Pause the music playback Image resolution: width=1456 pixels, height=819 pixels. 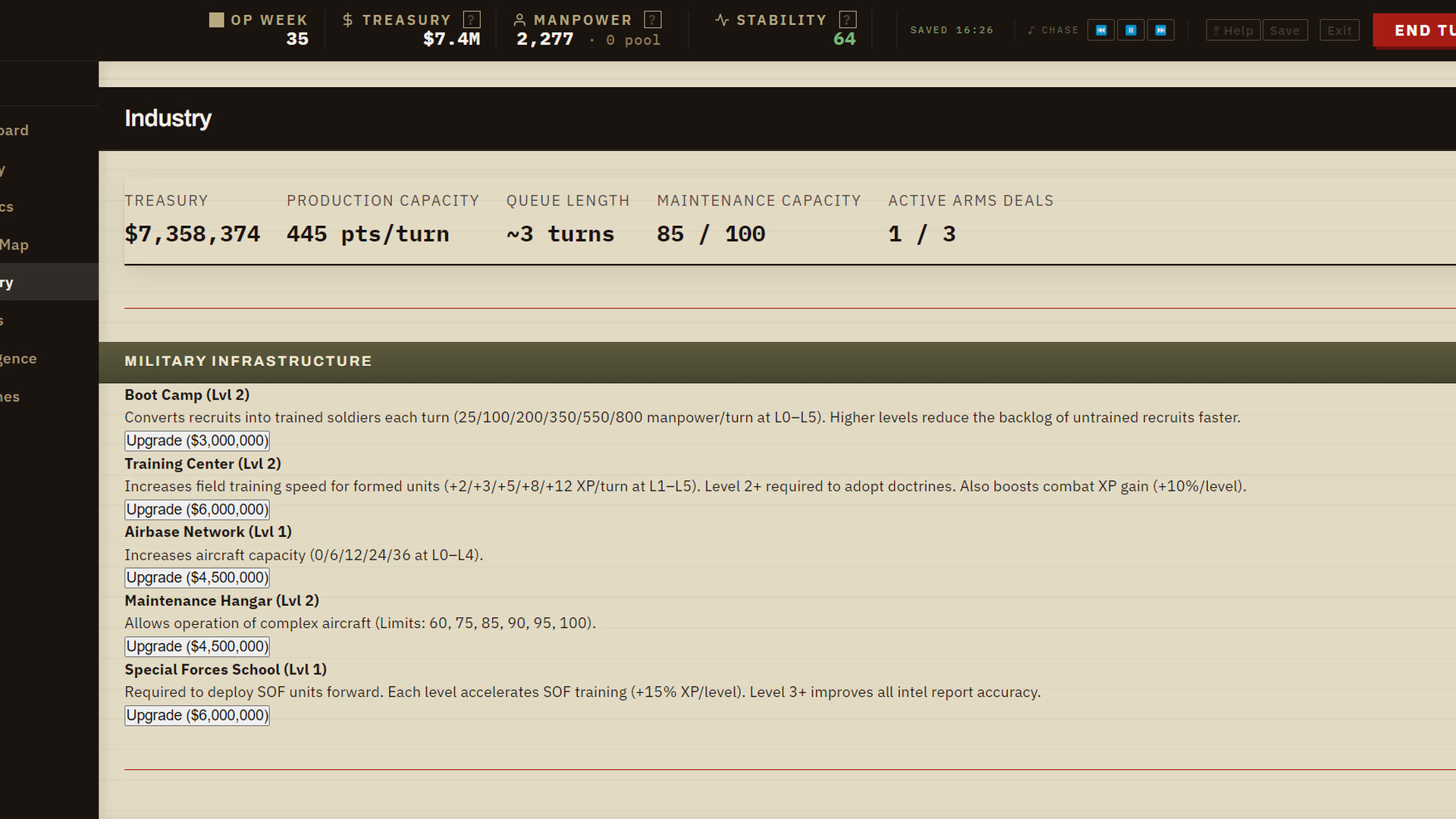[1131, 30]
